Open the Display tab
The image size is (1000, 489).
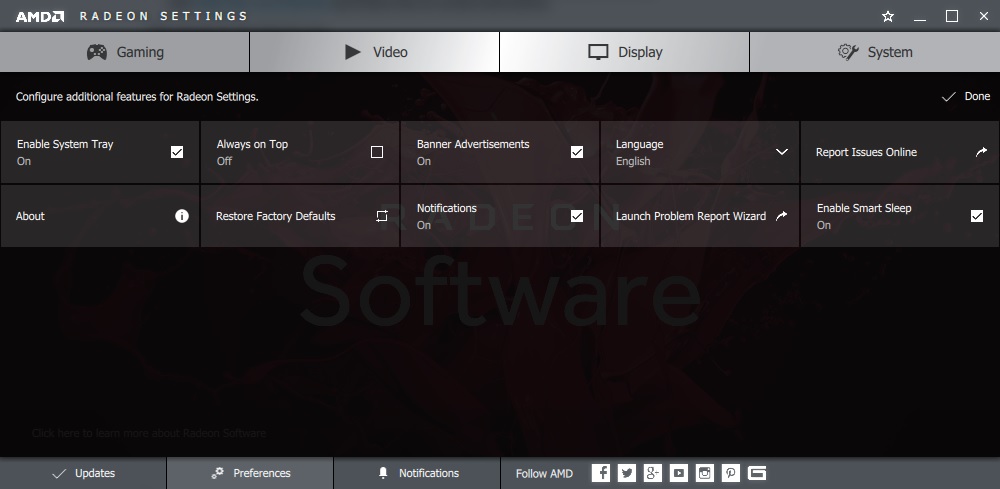(x=624, y=52)
